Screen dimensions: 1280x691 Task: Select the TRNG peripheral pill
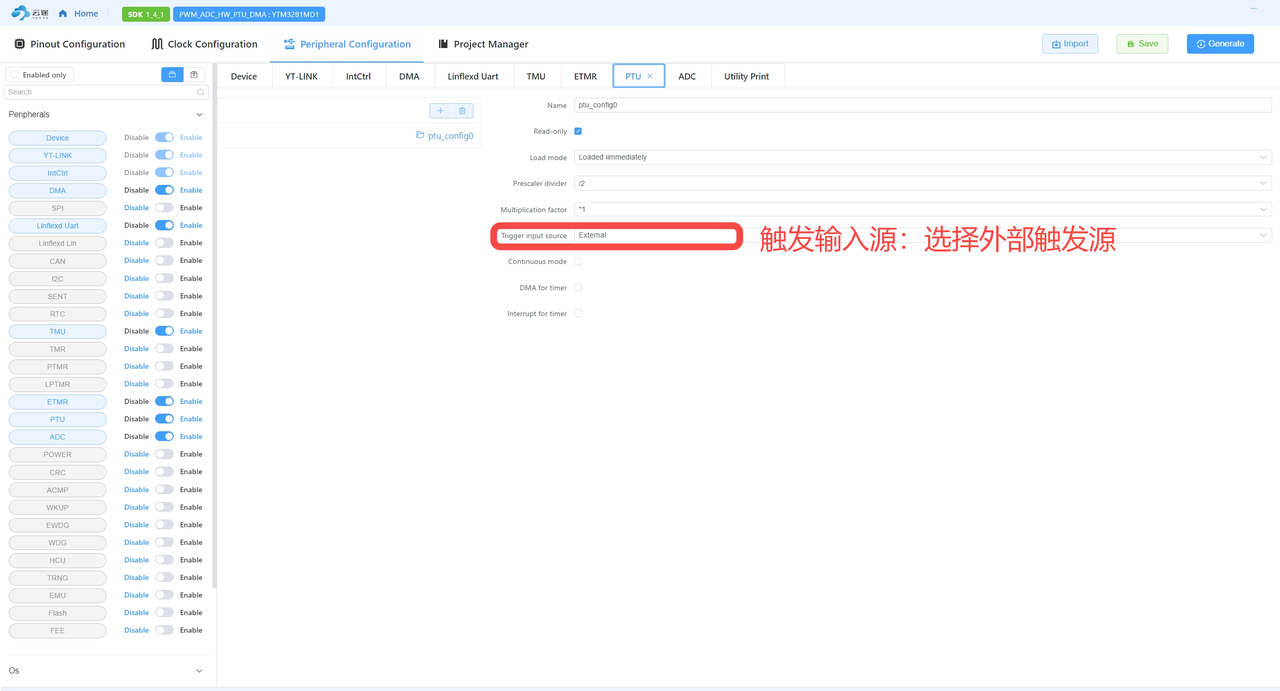point(57,578)
